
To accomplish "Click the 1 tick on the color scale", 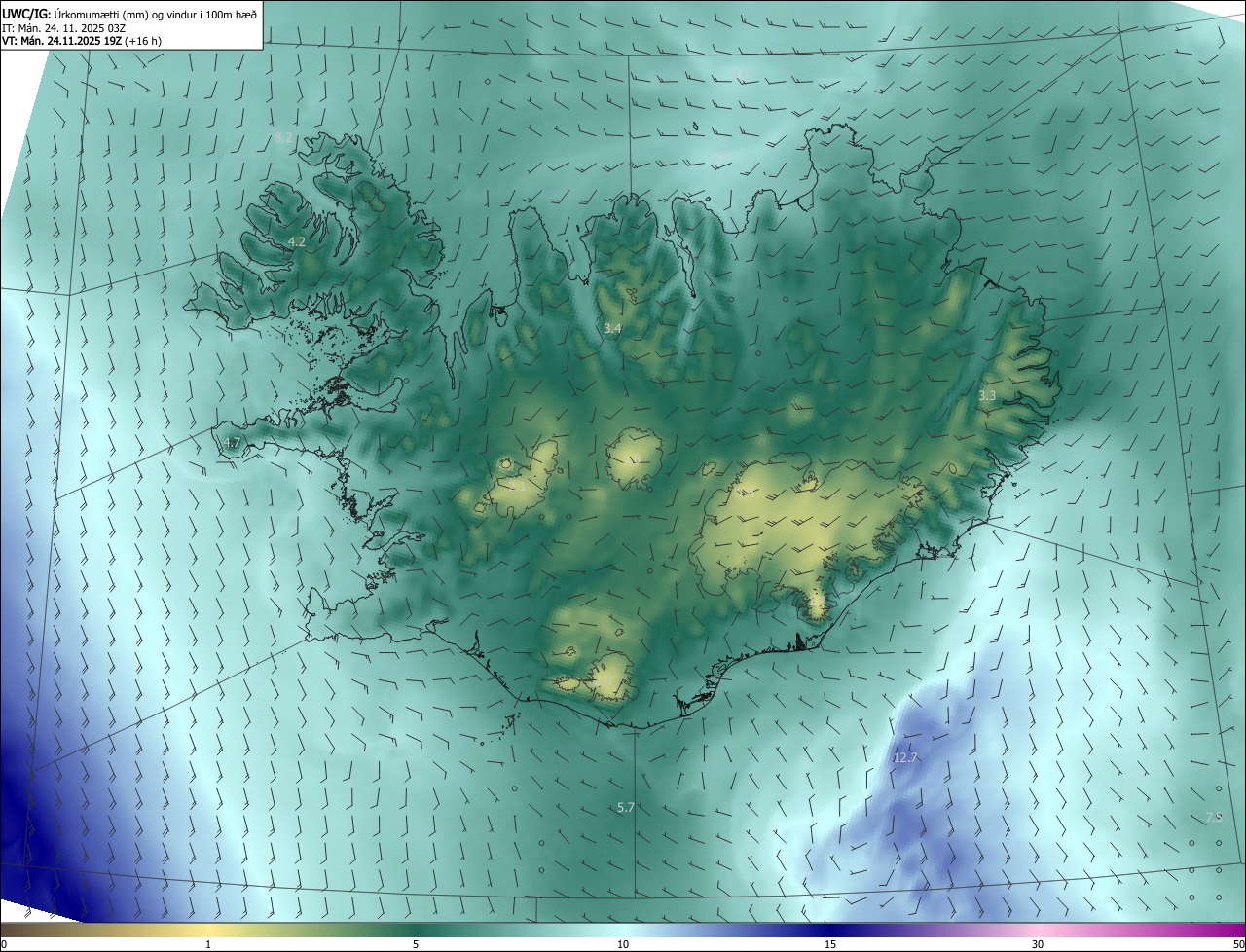I will click(x=208, y=944).
